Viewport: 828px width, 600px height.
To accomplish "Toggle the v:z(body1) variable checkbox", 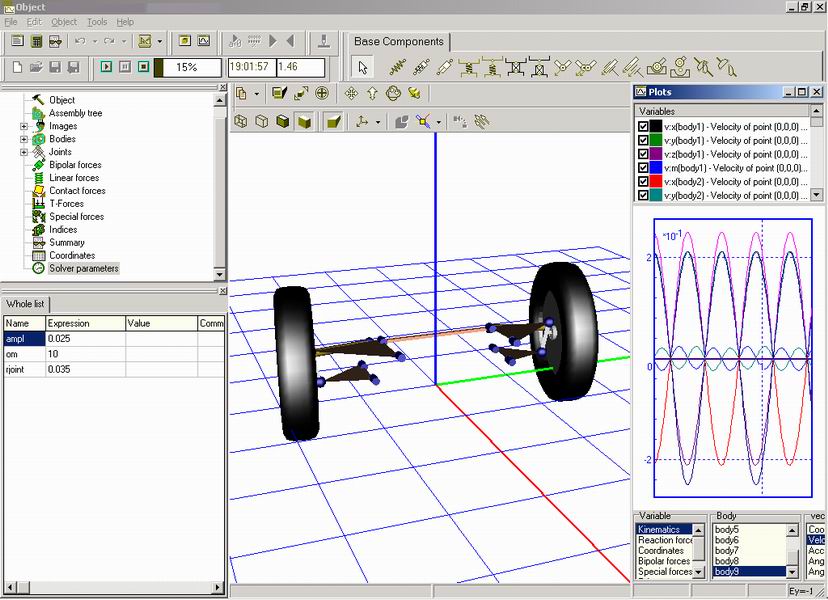I will coord(642,154).
